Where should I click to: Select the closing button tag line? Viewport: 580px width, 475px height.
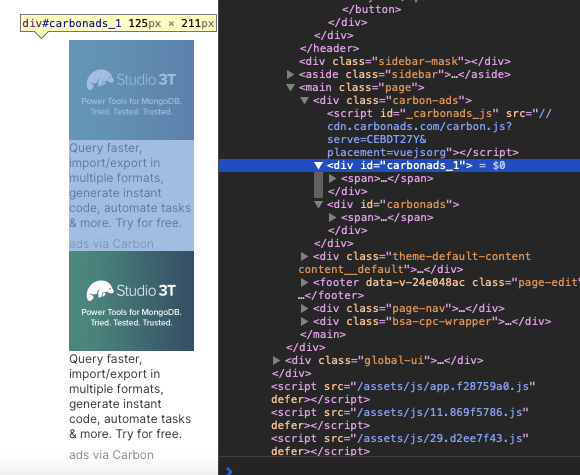tap(371, 9)
